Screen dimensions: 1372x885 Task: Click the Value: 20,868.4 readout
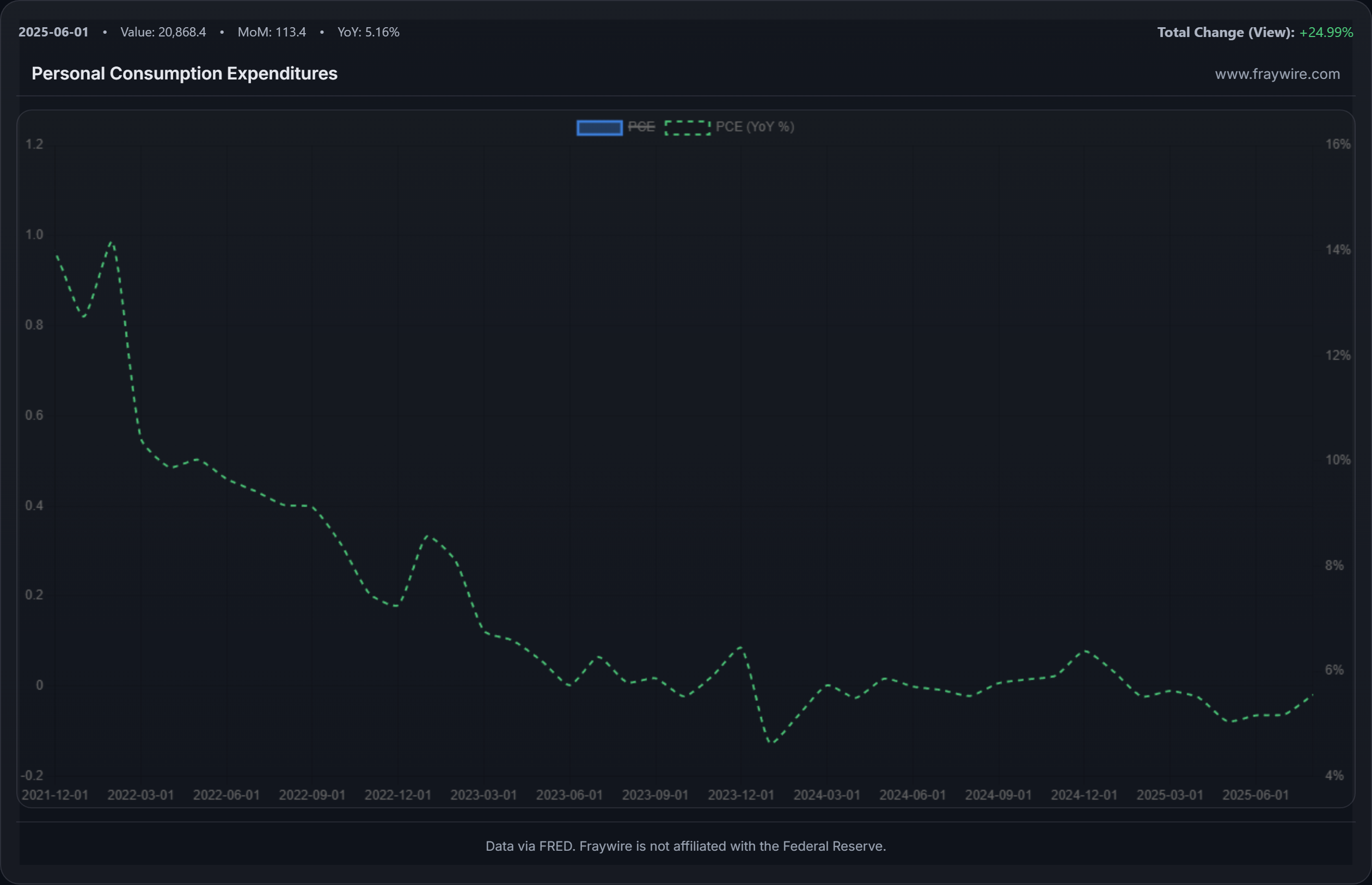tap(163, 32)
